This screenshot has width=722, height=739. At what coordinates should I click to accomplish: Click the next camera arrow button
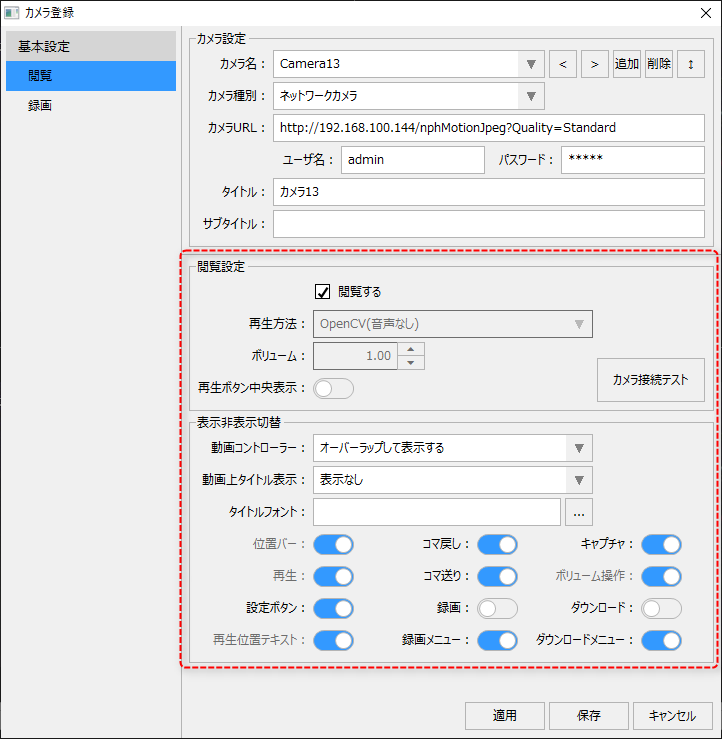[595, 64]
